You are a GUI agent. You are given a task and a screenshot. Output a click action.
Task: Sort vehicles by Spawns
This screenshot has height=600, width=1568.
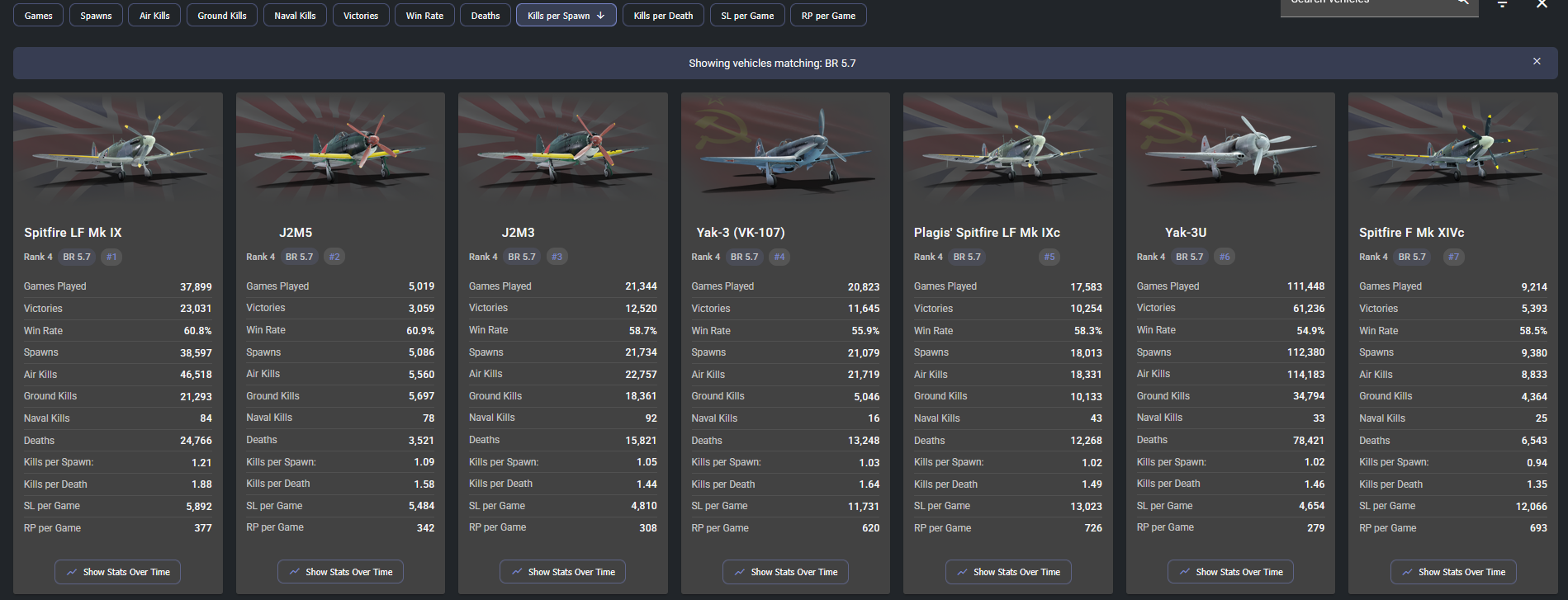(x=96, y=16)
